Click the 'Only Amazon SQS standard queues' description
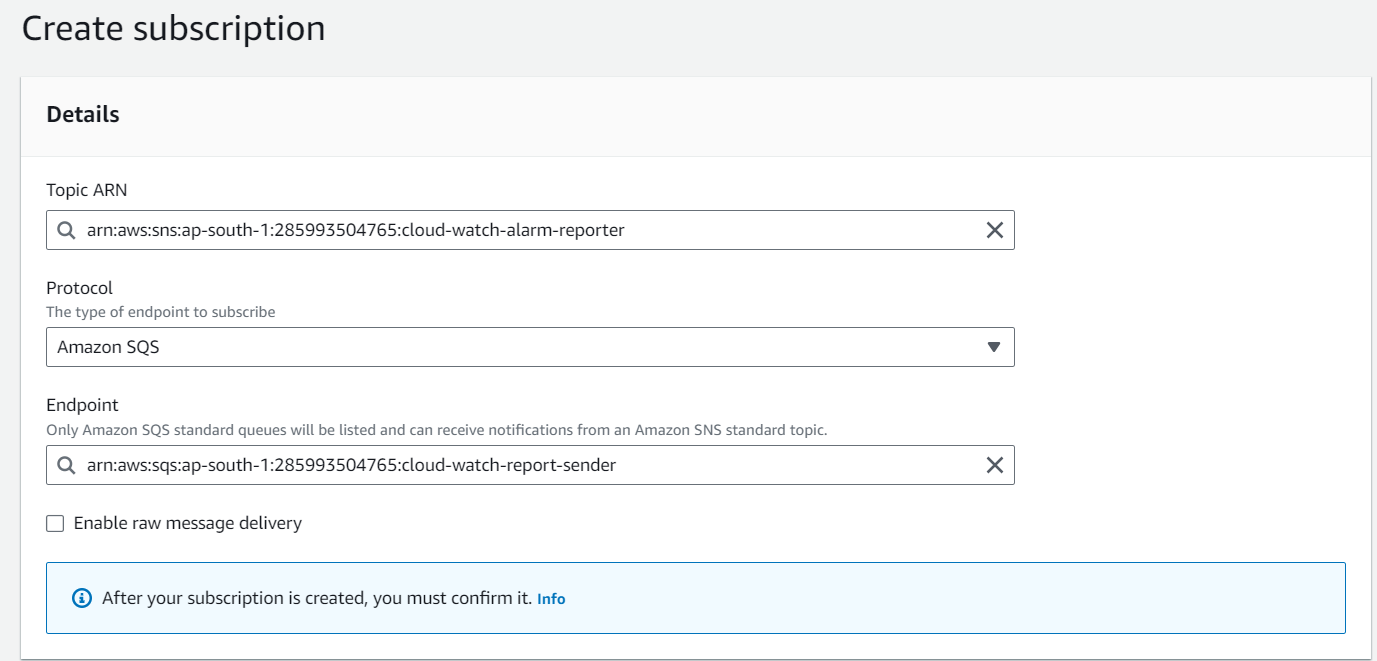This screenshot has height=661, width=1377. tap(437, 430)
